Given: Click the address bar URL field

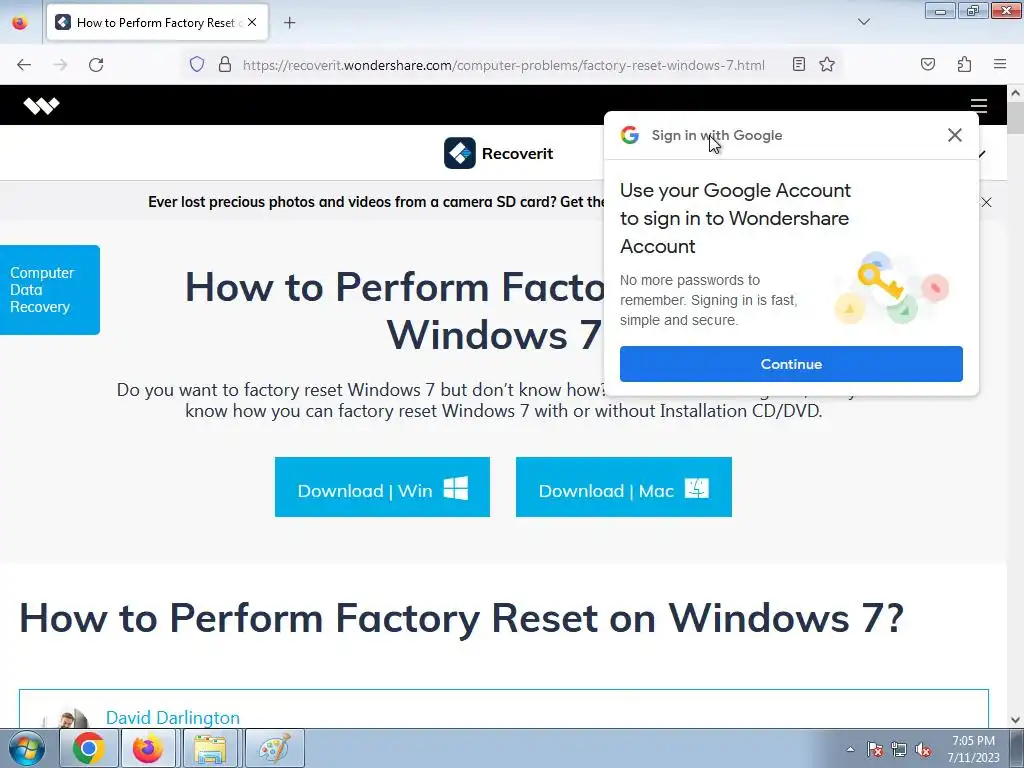Looking at the screenshot, I should (x=503, y=65).
